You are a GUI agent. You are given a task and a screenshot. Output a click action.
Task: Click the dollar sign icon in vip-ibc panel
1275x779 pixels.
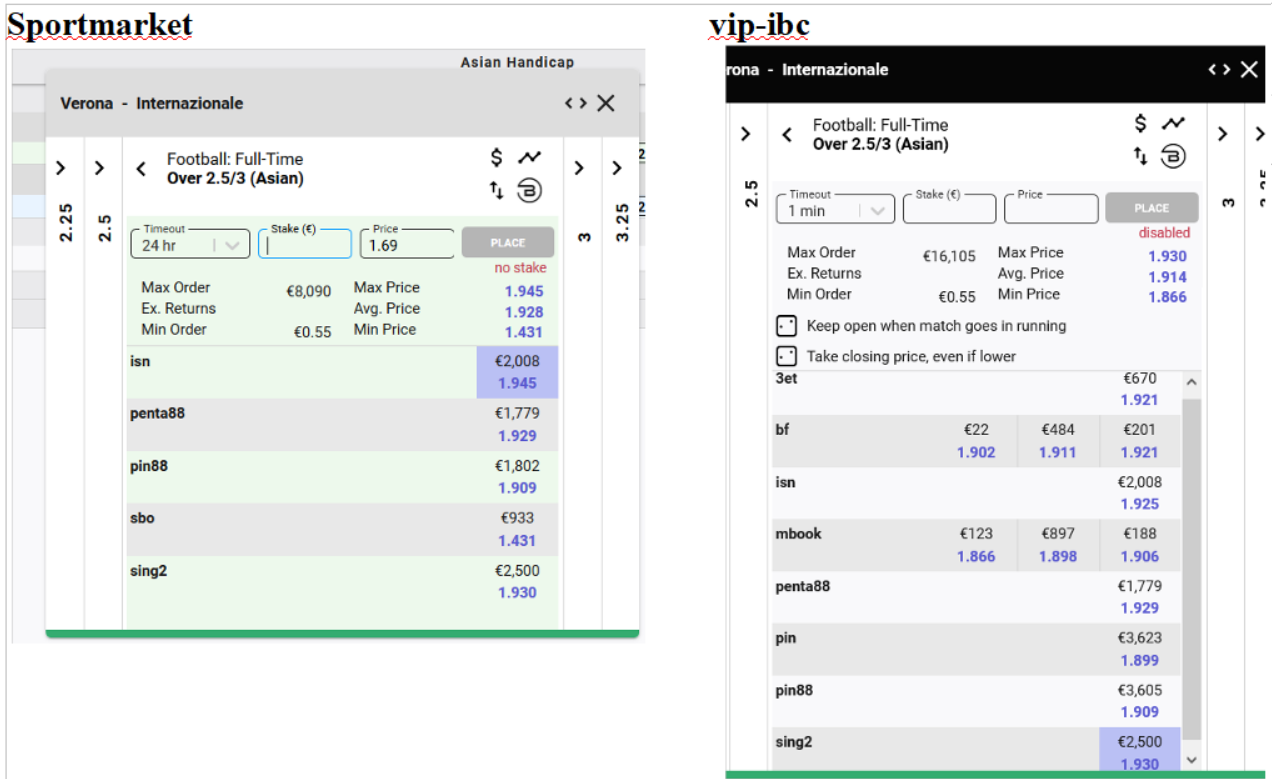(x=1141, y=123)
